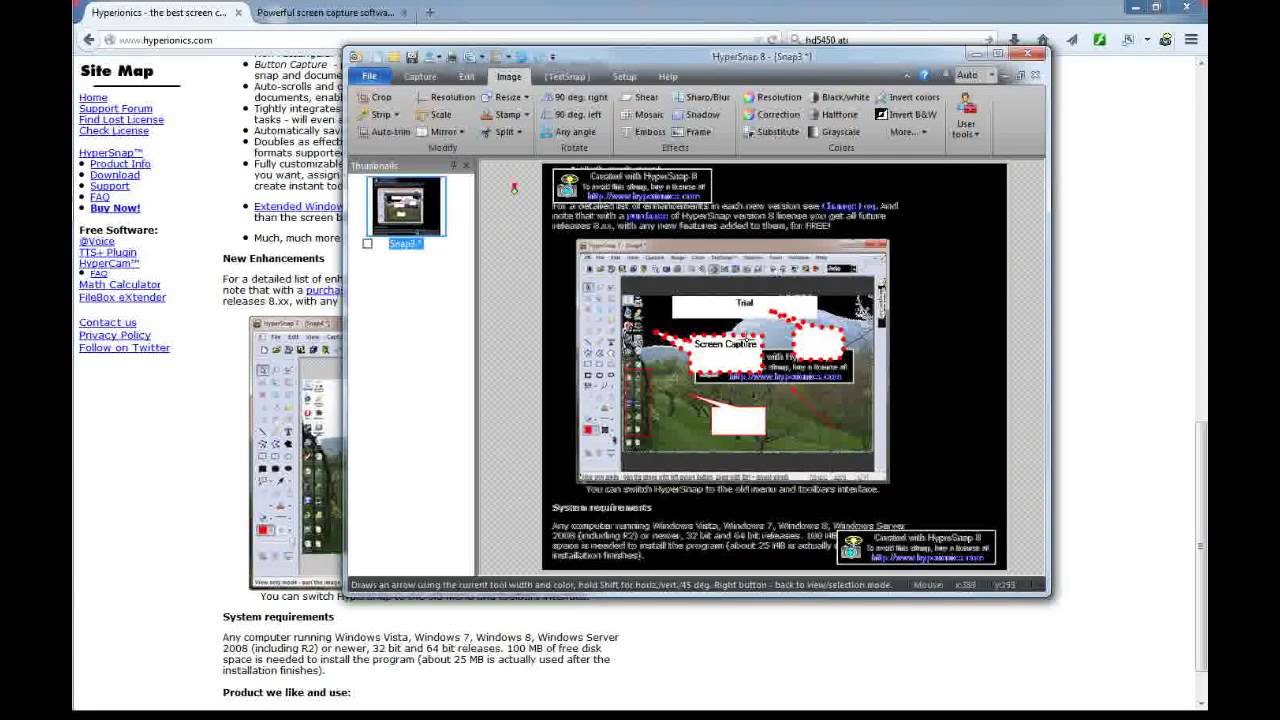1280x720 pixels.
Task: Open the File menu in HyperSnap
Action: (369, 76)
